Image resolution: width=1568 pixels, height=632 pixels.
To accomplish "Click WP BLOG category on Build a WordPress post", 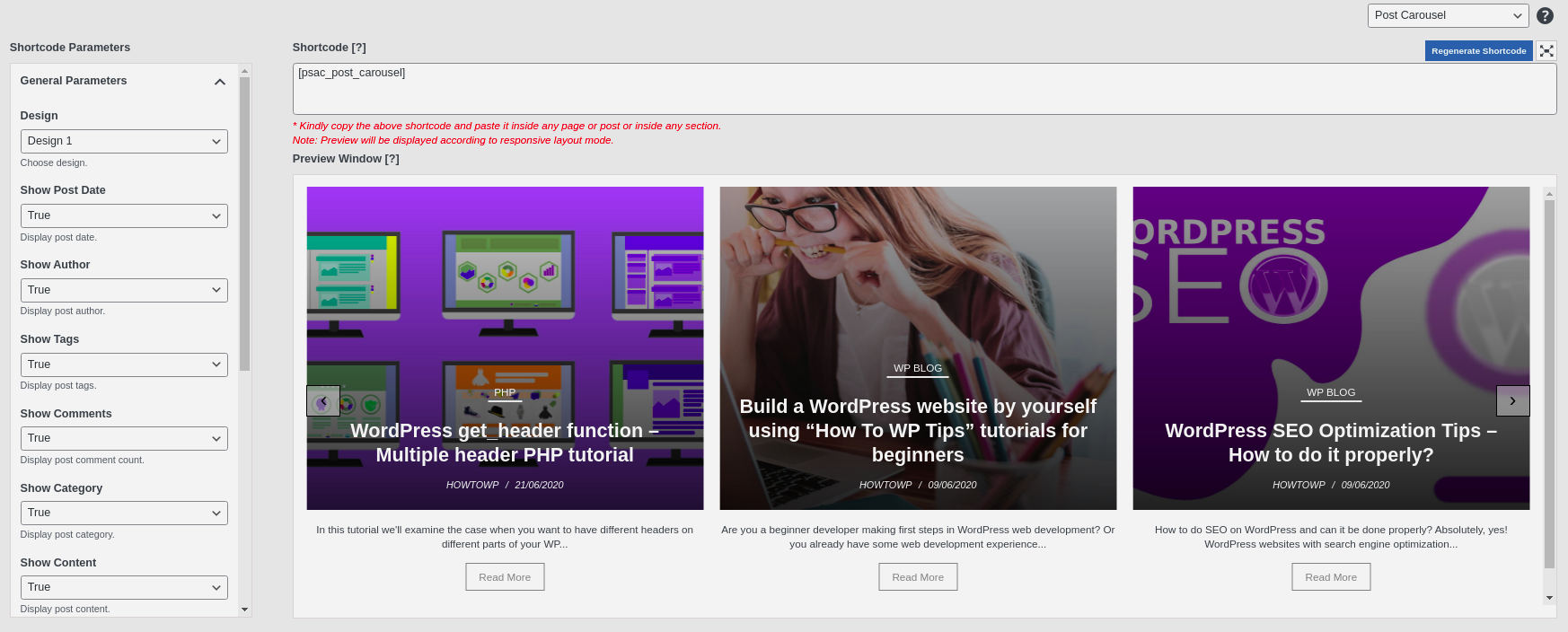I will [x=918, y=368].
